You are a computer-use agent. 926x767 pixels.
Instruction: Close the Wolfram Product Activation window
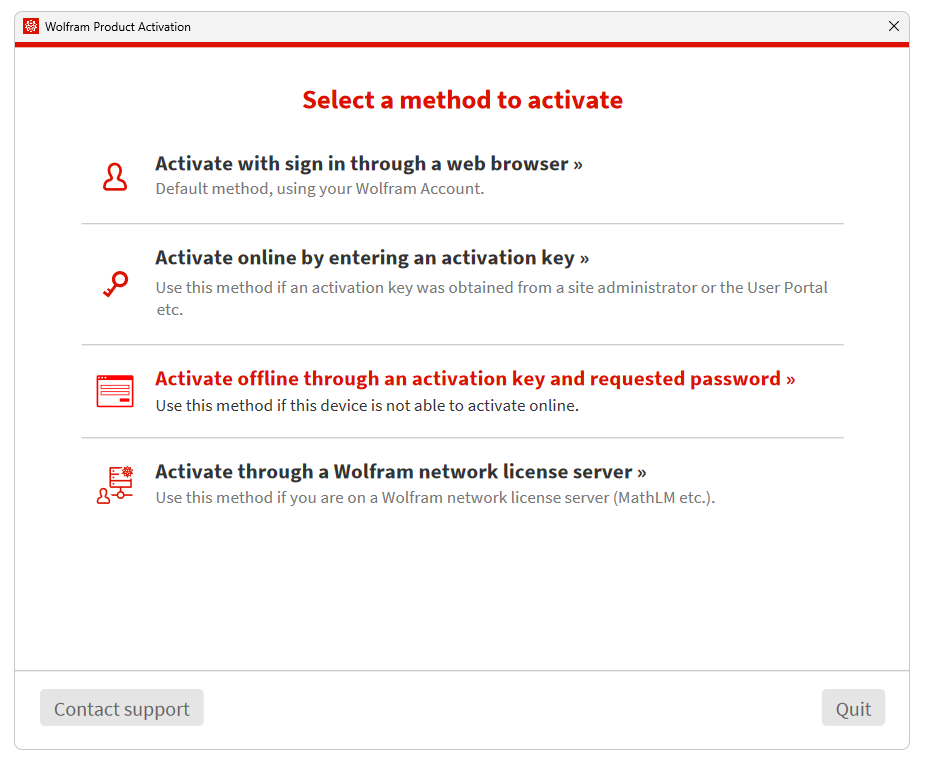[x=894, y=26]
